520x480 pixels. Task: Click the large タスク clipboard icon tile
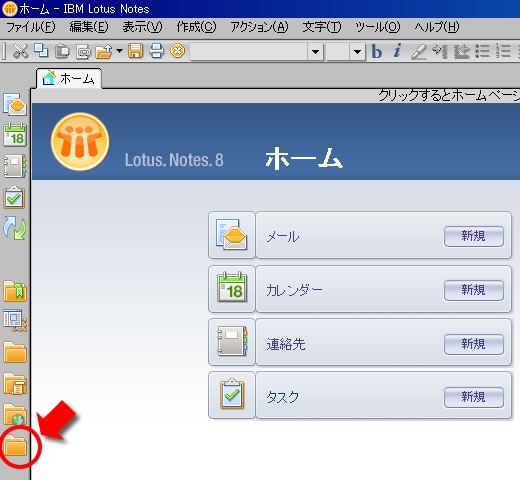232,395
